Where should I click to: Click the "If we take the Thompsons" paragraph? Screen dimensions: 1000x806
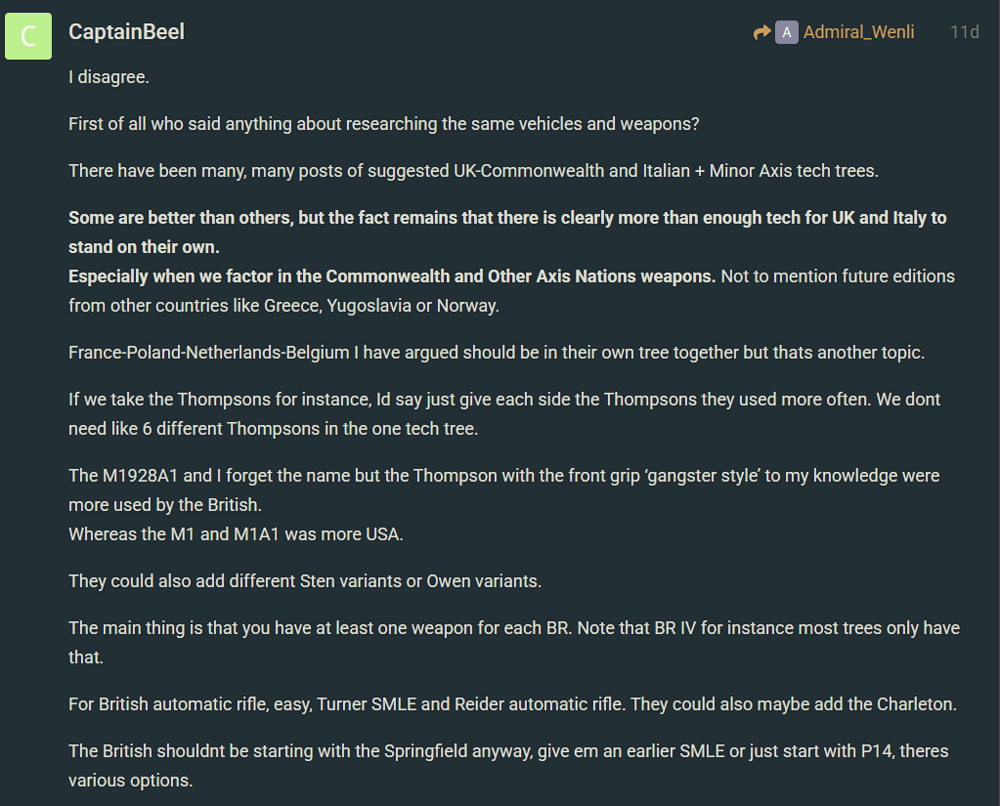click(x=504, y=414)
